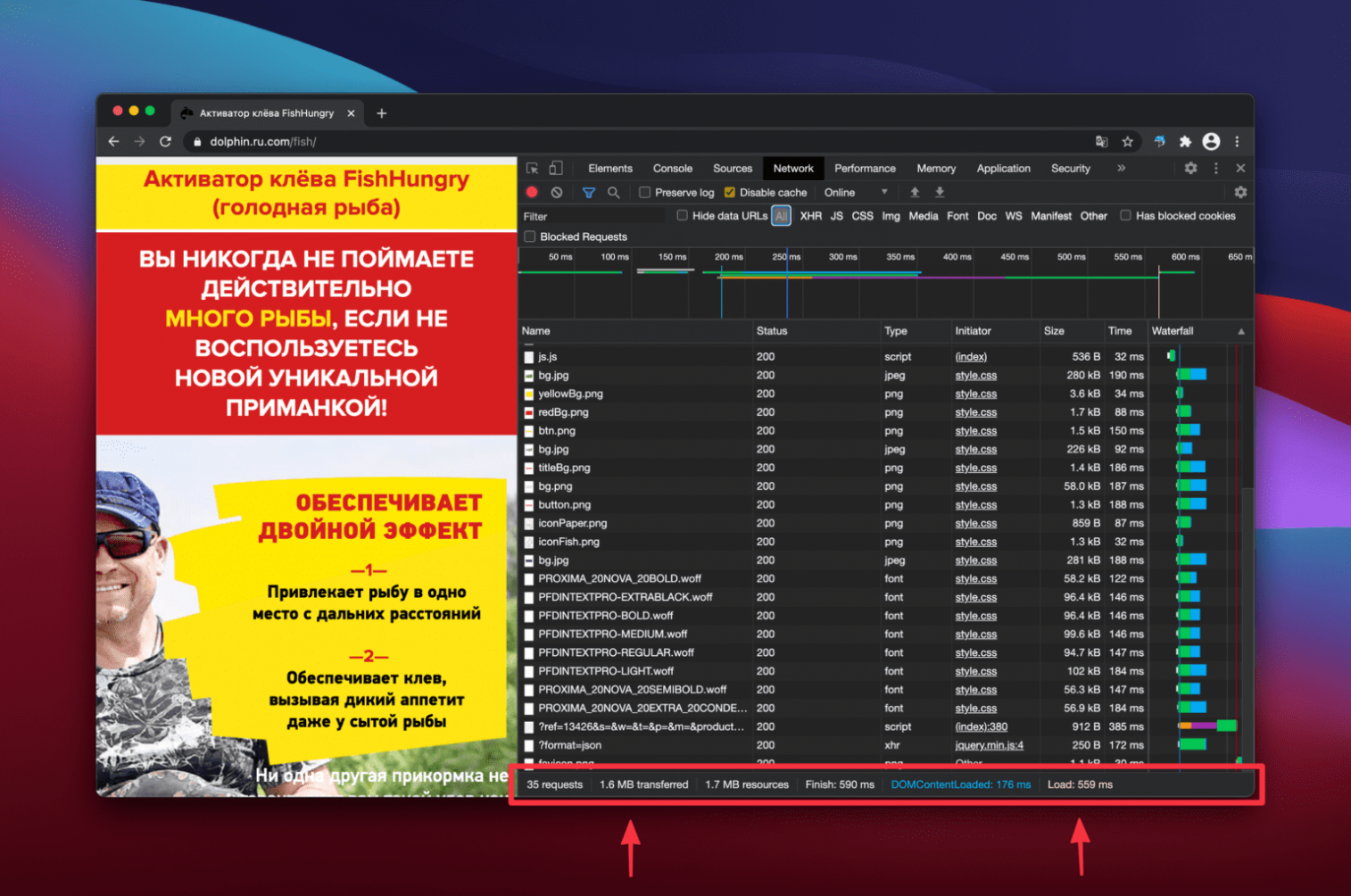Go back with the browser back arrow
Viewport: 1351px width, 896px height.
tap(113, 141)
